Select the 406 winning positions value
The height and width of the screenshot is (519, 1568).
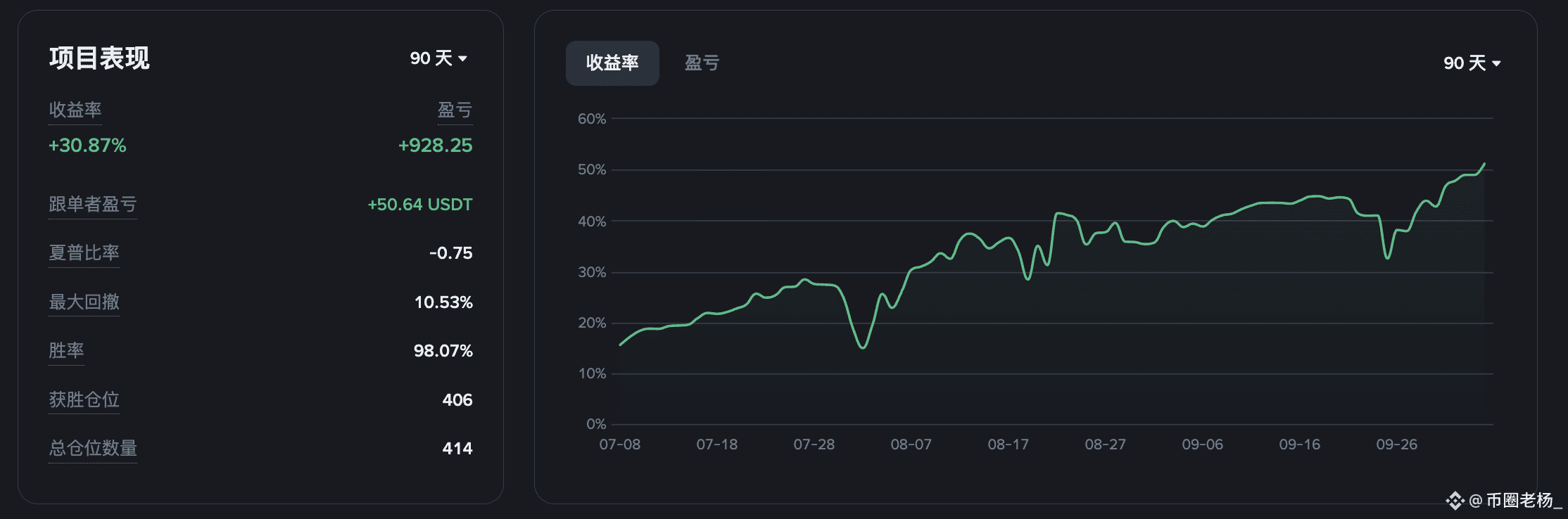point(457,400)
